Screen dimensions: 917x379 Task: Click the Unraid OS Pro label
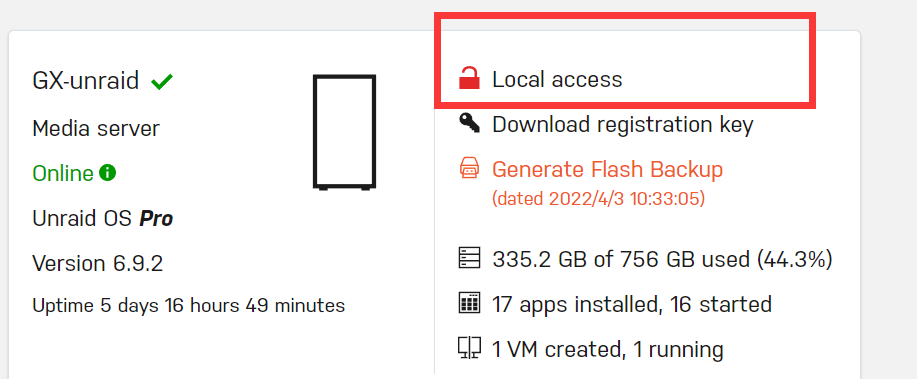click(x=103, y=219)
